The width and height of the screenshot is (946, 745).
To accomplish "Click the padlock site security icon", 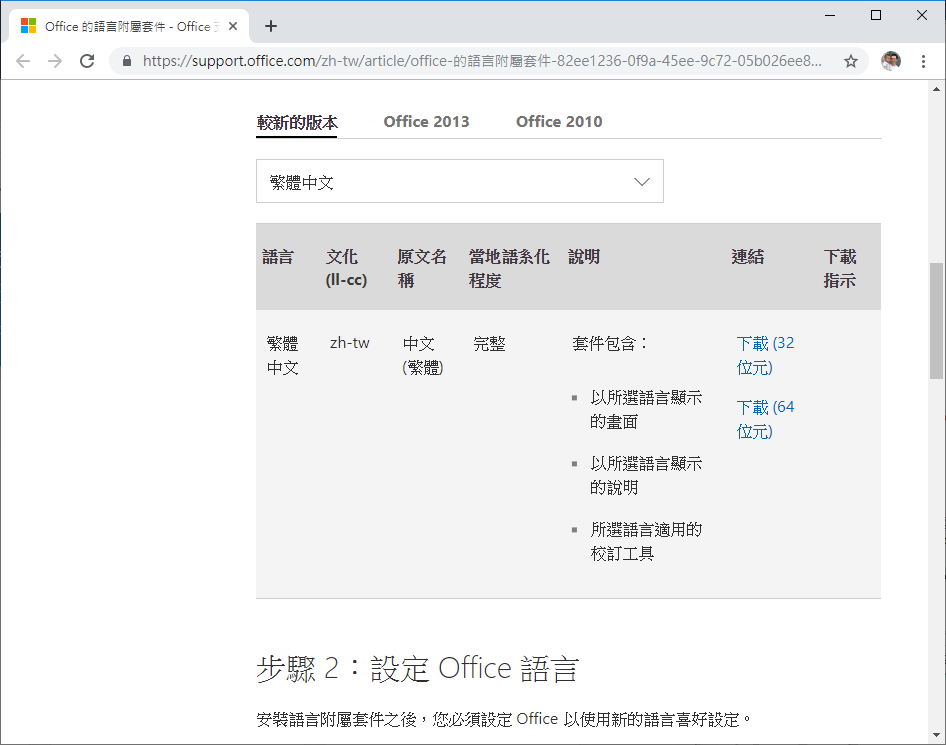I will (x=127, y=61).
